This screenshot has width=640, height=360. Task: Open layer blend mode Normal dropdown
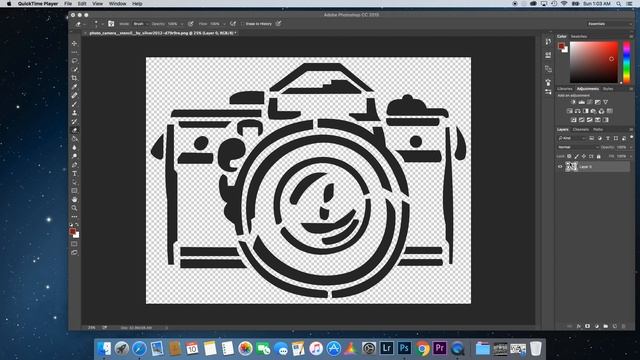577,147
